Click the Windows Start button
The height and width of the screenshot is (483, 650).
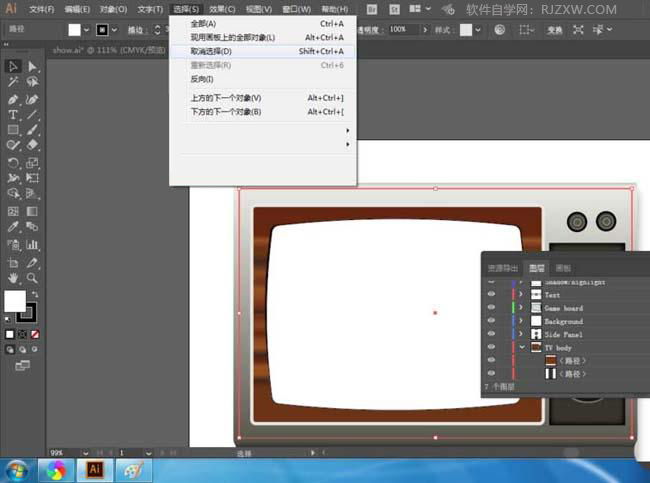17,469
